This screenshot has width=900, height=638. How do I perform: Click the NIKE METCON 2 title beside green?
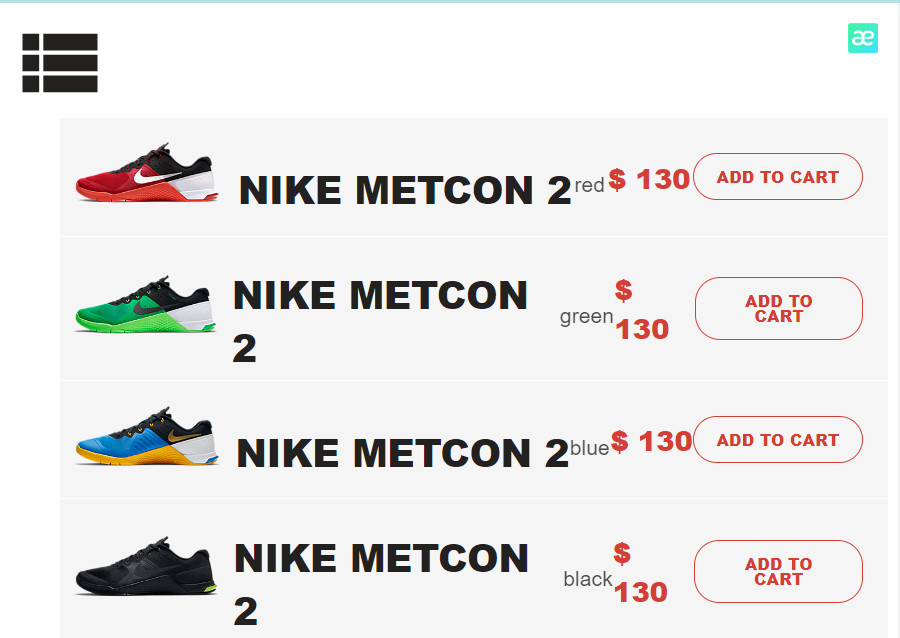coord(380,321)
